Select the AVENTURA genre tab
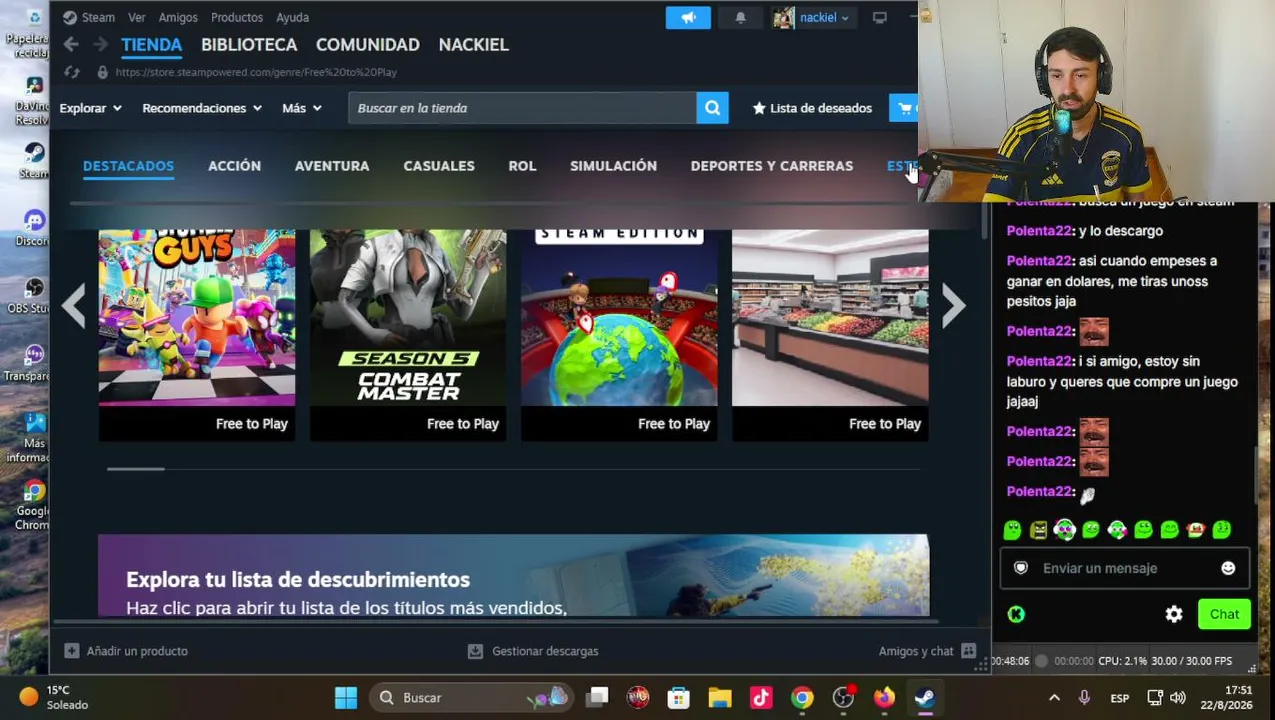Viewport: 1275px width, 720px height. 332,166
